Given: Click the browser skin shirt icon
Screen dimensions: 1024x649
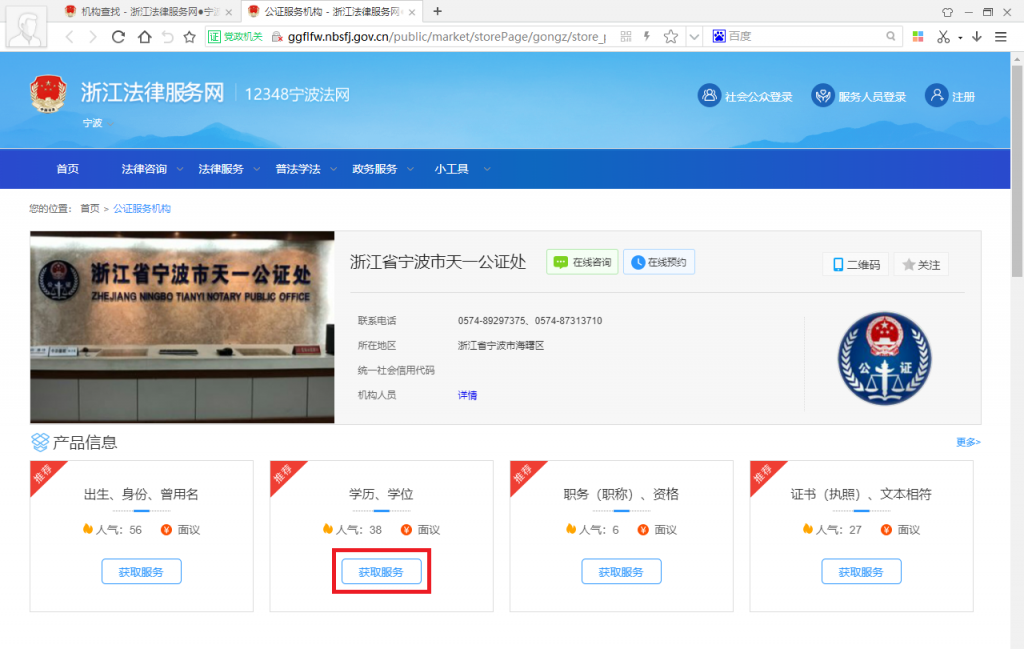Looking at the screenshot, I should pos(947,12).
